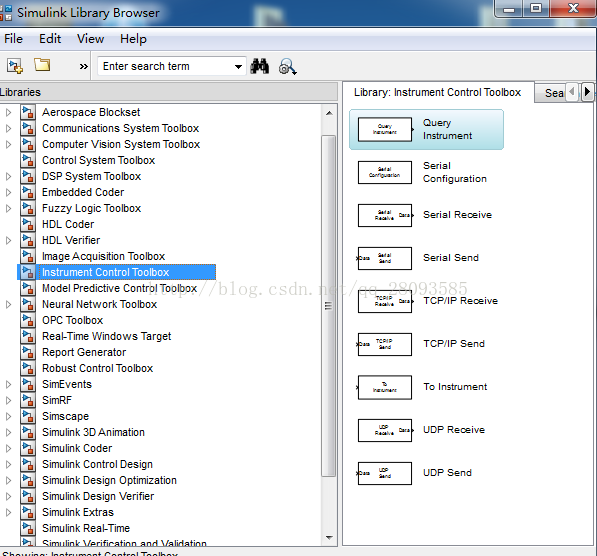The width and height of the screenshot is (597, 556).
Task: Open search options gear magnifier icon
Action: click(287, 67)
